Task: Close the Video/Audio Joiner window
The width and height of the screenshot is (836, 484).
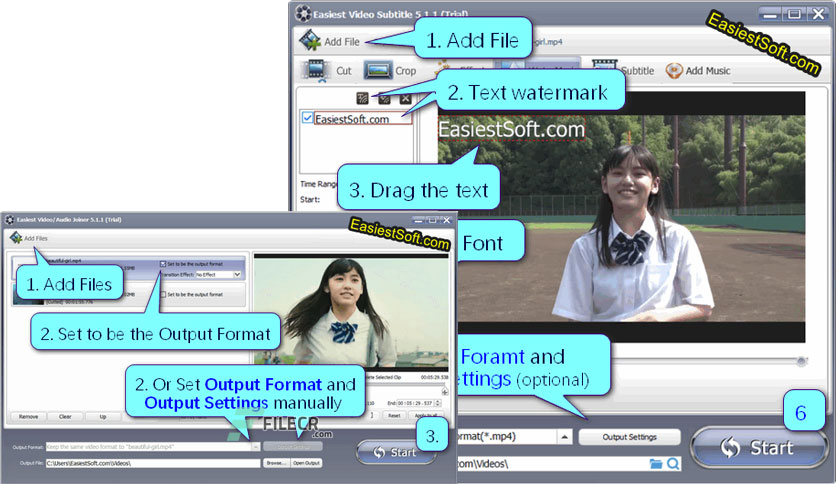Action: [x=447, y=220]
